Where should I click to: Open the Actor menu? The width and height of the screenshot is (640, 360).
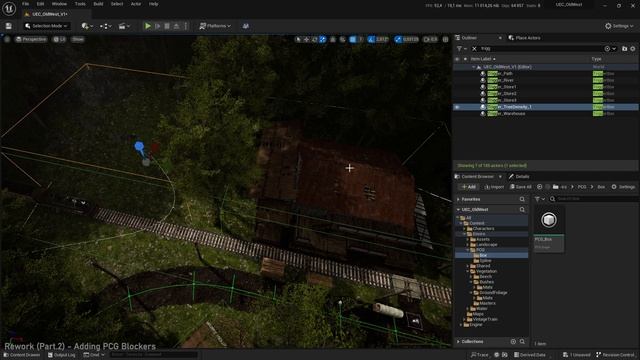136,4
